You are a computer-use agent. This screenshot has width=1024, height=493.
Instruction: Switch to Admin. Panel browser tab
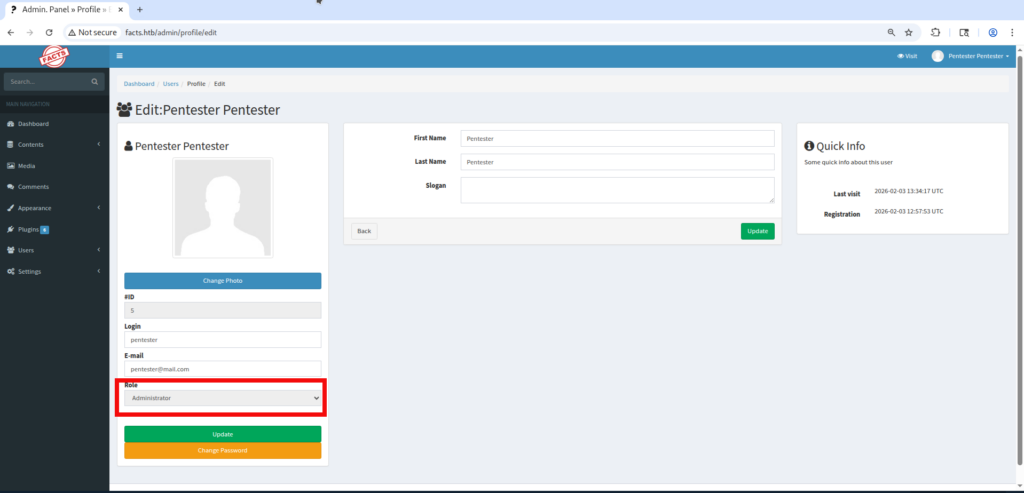(x=64, y=10)
